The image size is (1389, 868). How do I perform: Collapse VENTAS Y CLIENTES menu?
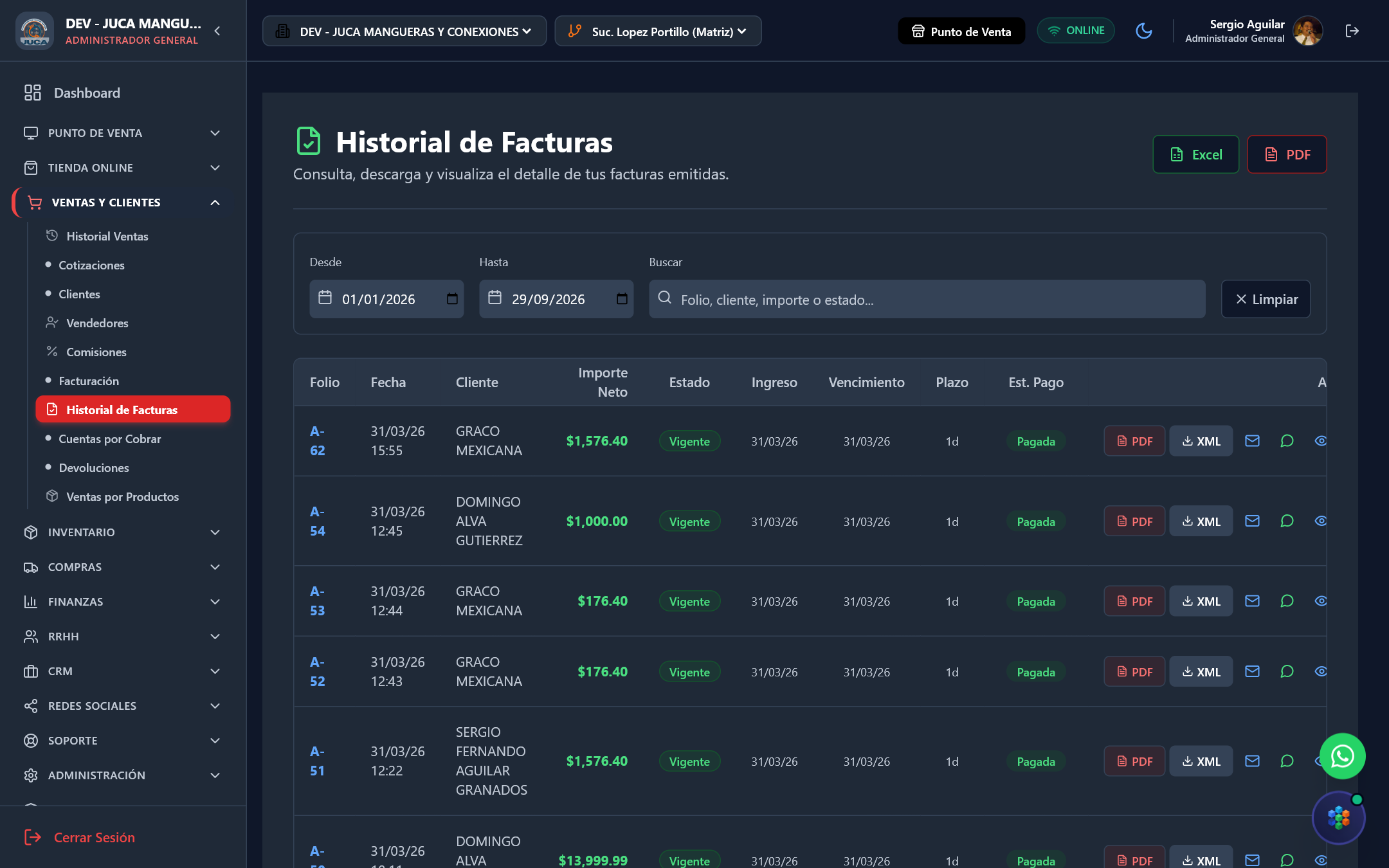(122, 203)
